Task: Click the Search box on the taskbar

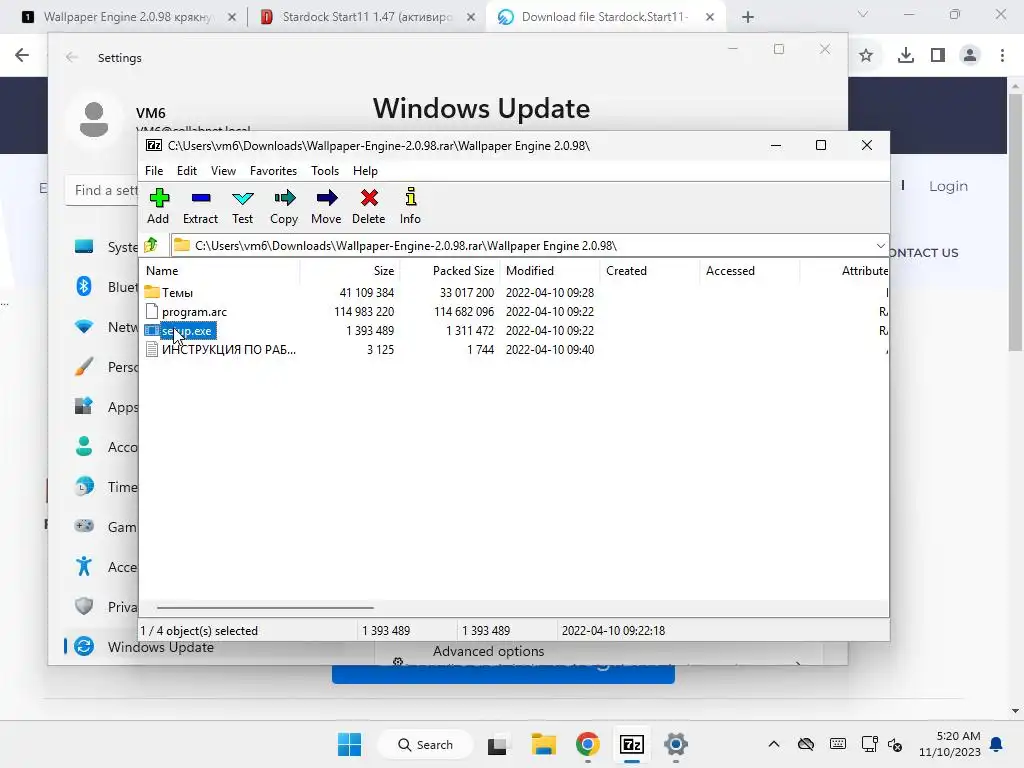Action: click(x=426, y=744)
